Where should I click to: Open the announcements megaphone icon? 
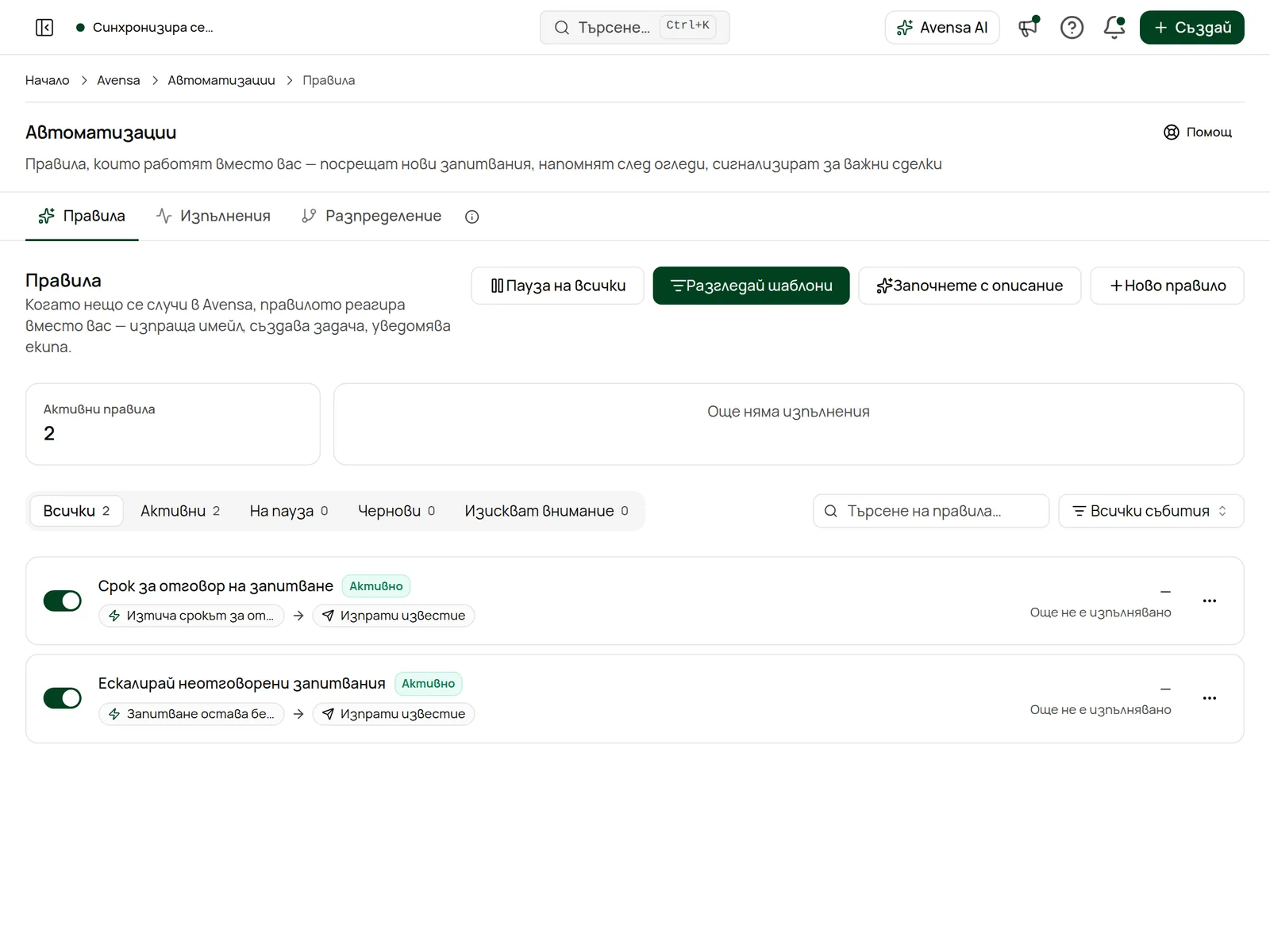(1029, 28)
